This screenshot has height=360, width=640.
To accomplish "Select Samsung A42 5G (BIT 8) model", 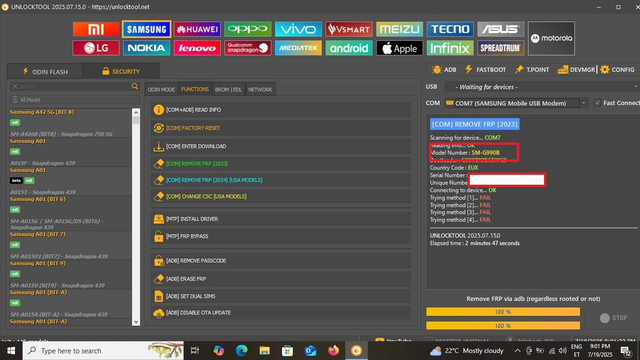I will coord(42,112).
